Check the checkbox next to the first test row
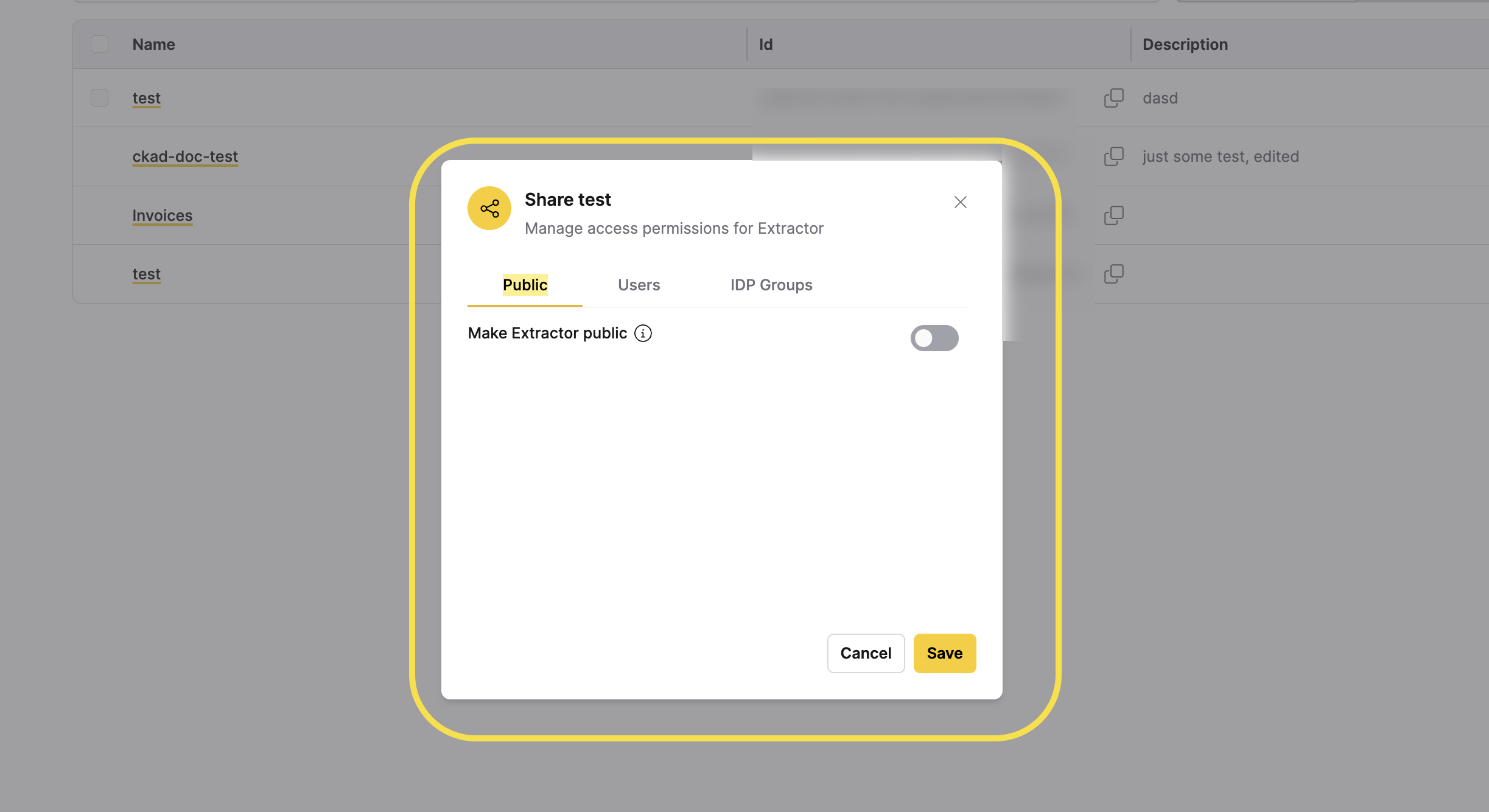The image size is (1489, 812). [99, 97]
